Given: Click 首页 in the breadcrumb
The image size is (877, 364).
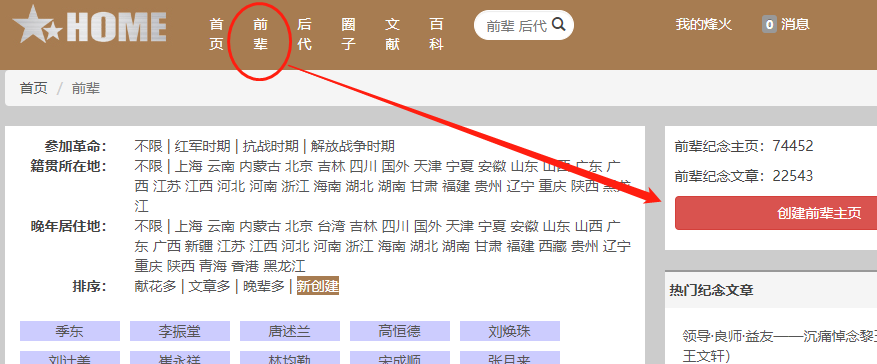Looking at the screenshot, I should coord(34,88).
